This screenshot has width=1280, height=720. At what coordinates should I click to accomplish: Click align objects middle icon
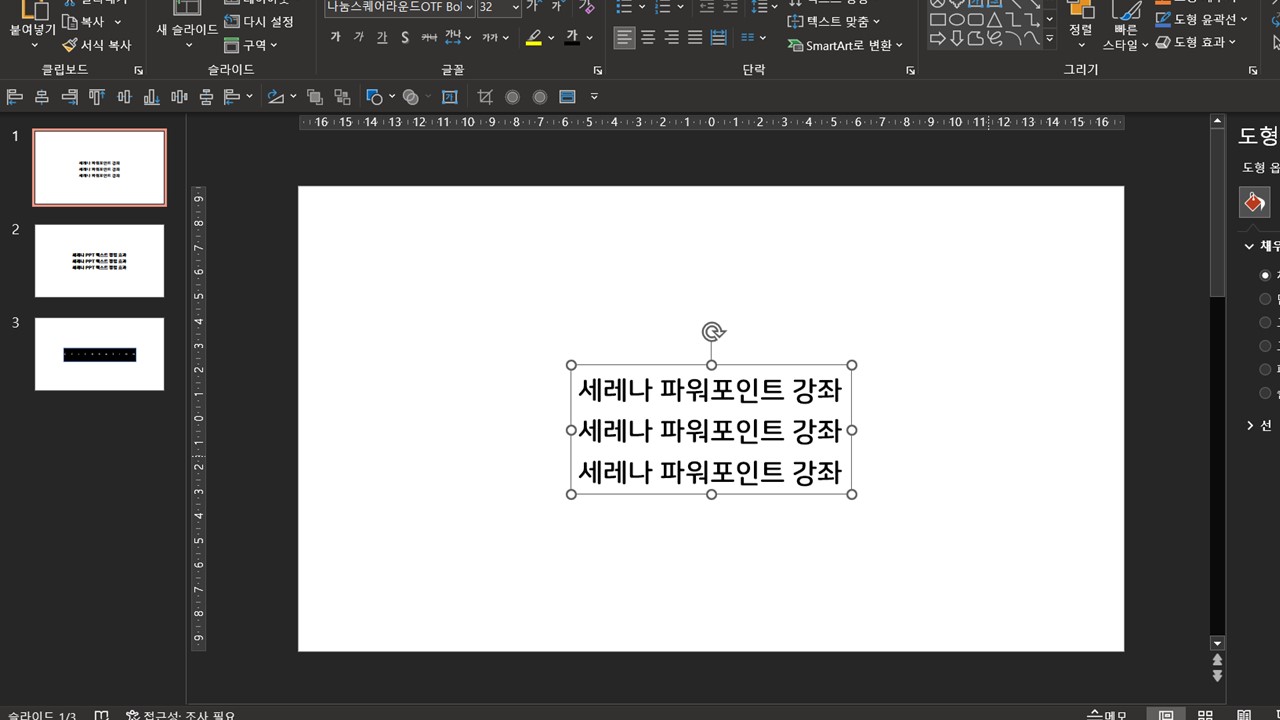(x=124, y=97)
